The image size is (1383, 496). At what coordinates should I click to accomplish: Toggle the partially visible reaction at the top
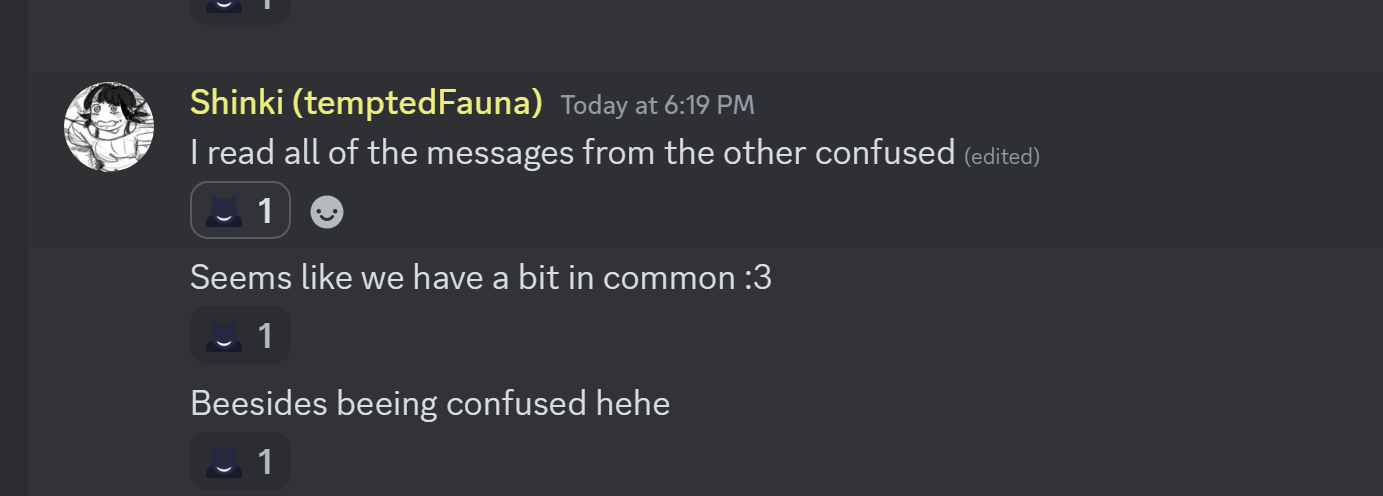tap(240, 8)
